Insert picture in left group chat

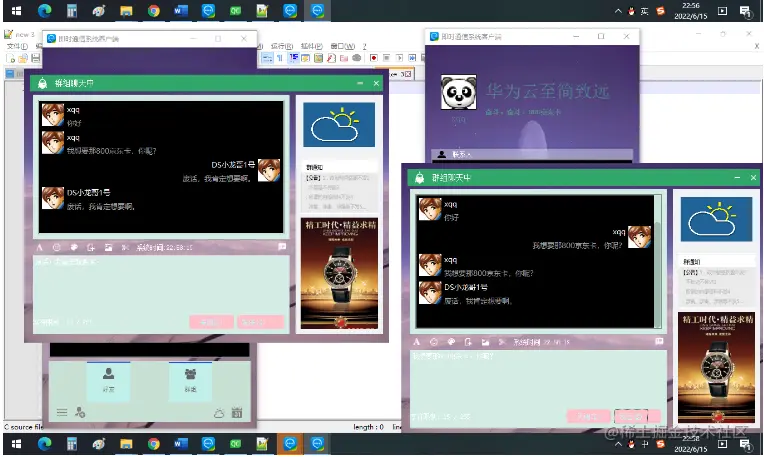click(x=108, y=248)
